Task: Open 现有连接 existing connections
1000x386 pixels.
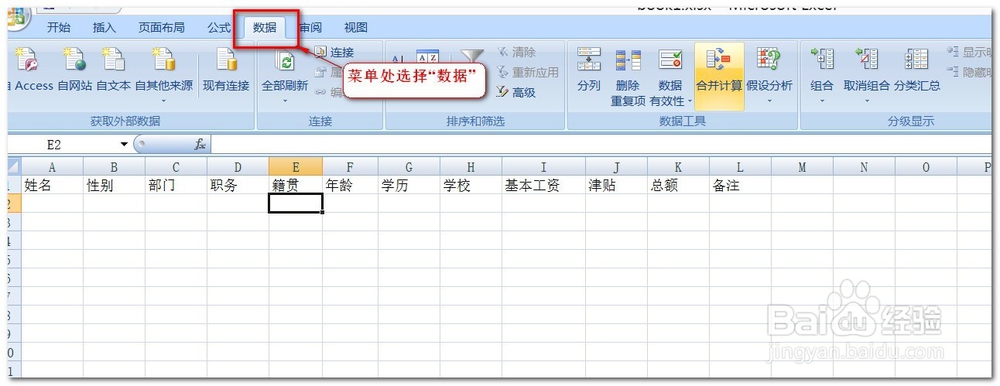Action: pos(226,70)
